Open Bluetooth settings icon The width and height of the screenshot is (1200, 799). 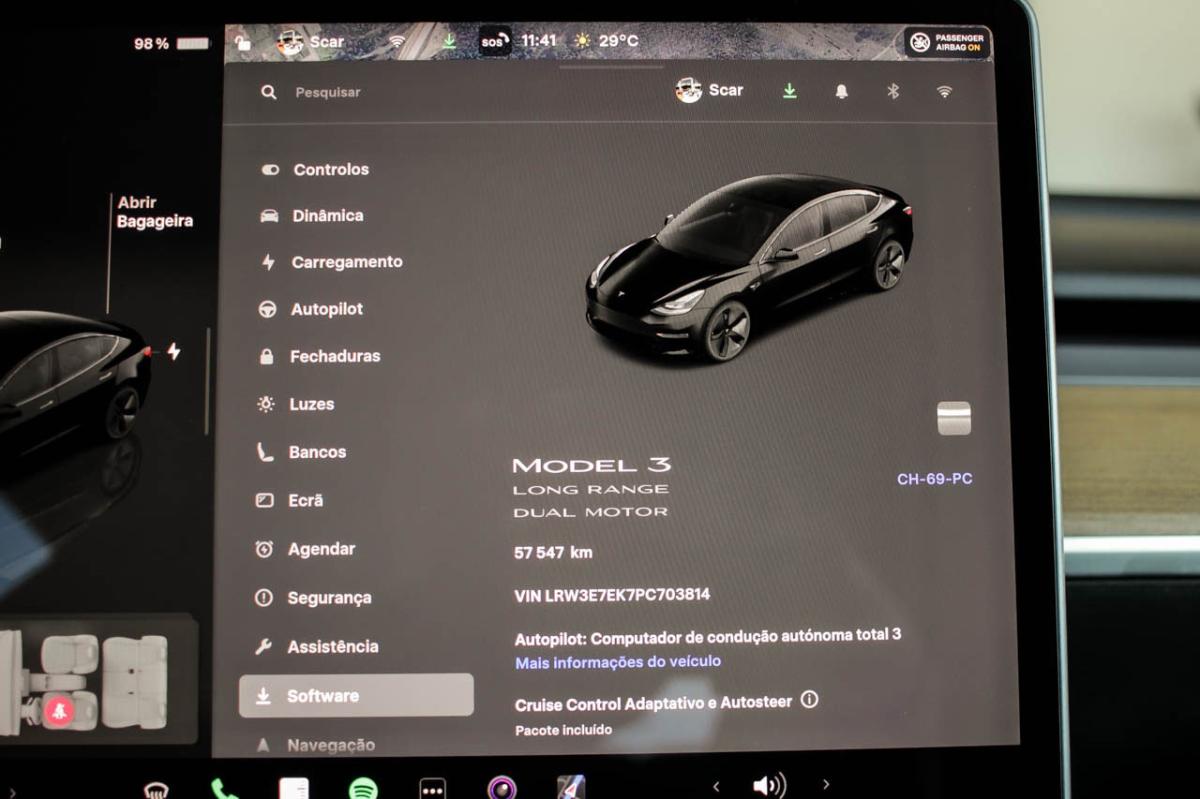click(x=893, y=91)
